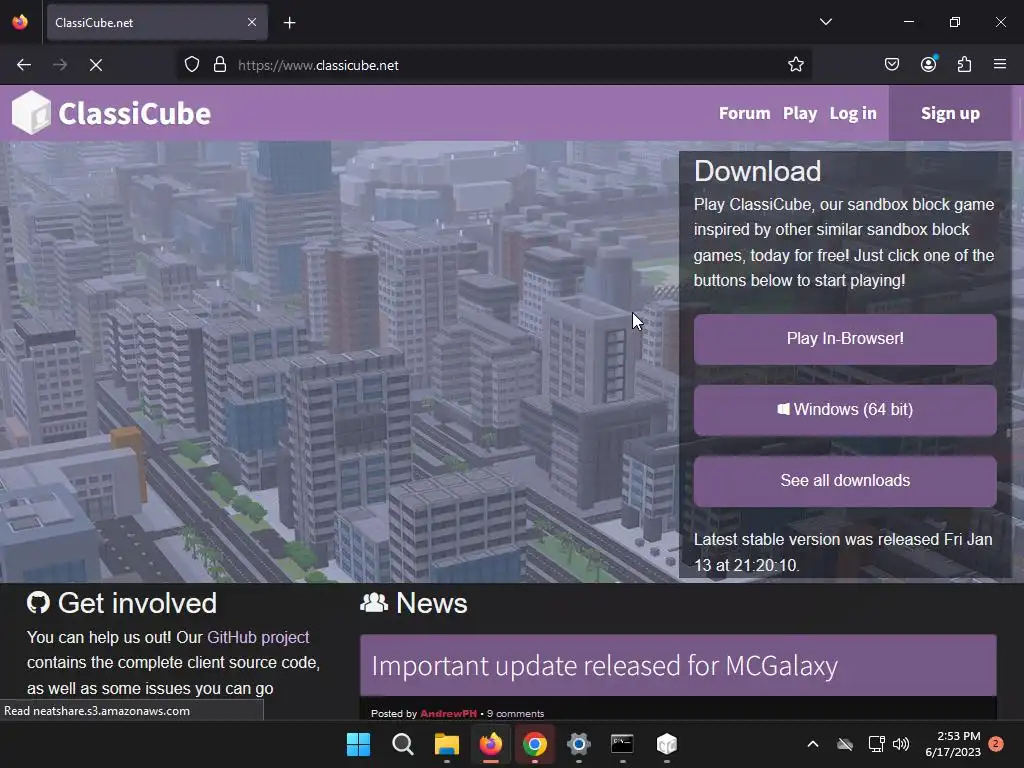Open the volume speaker tray icon
1024x768 pixels.
[901, 744]
